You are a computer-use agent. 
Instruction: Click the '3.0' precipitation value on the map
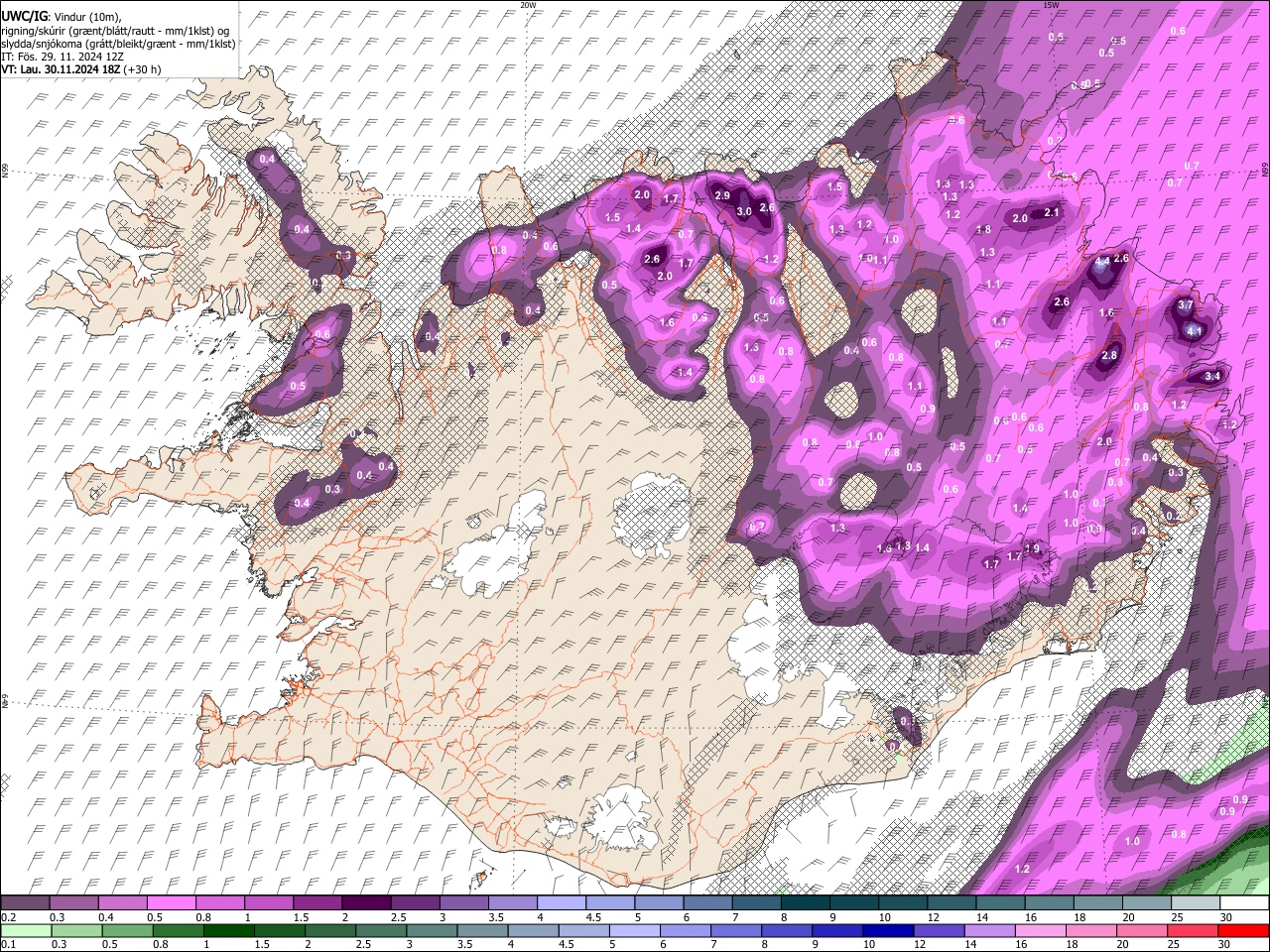tap(743, 211)
